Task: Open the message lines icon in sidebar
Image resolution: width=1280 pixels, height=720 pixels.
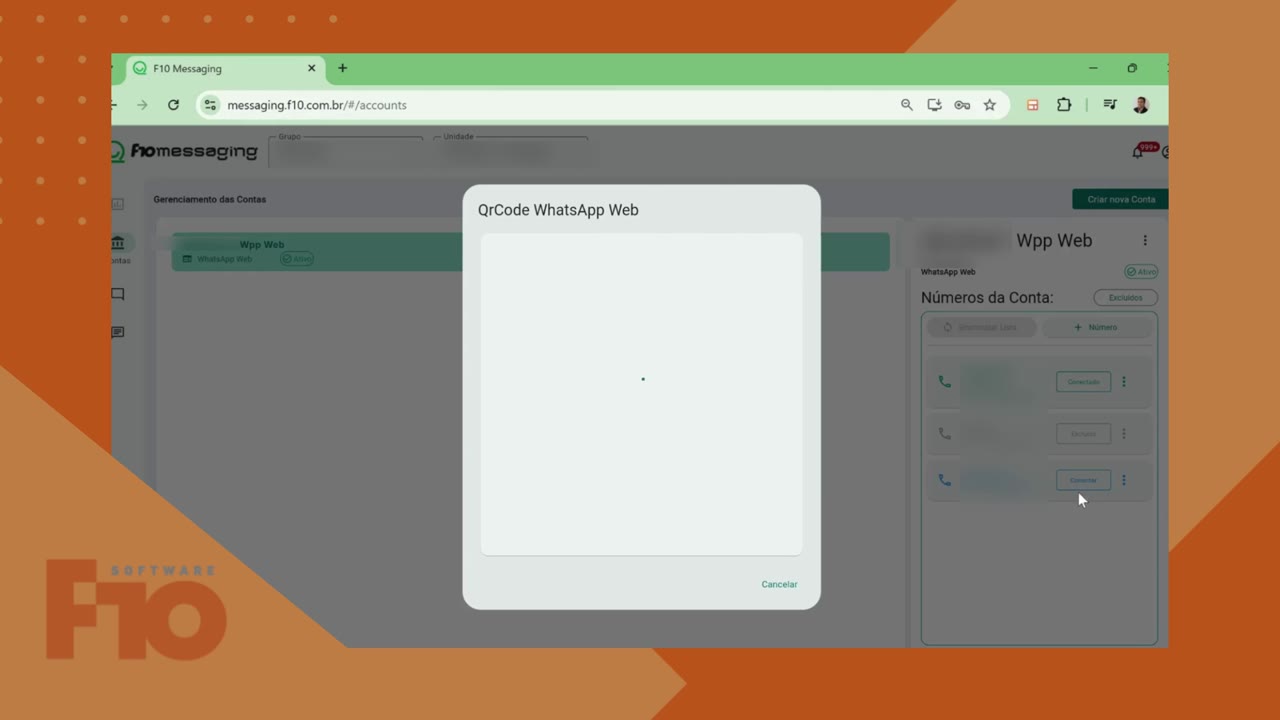Action: [118, 332]
